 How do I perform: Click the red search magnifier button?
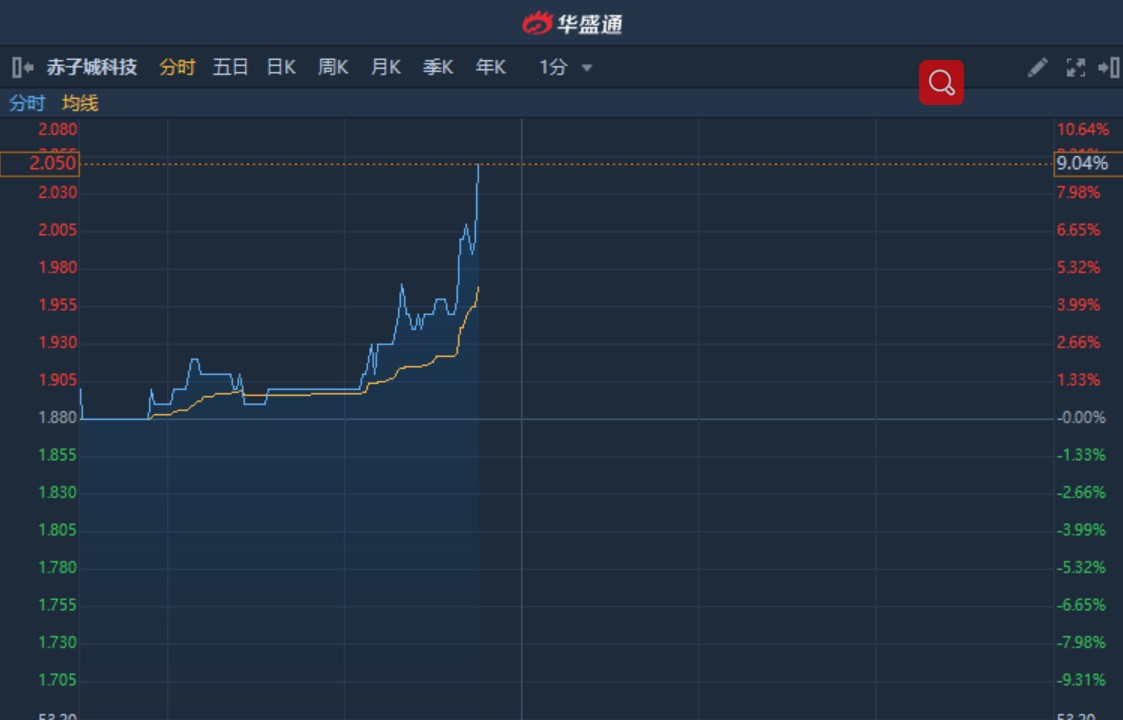941,82
